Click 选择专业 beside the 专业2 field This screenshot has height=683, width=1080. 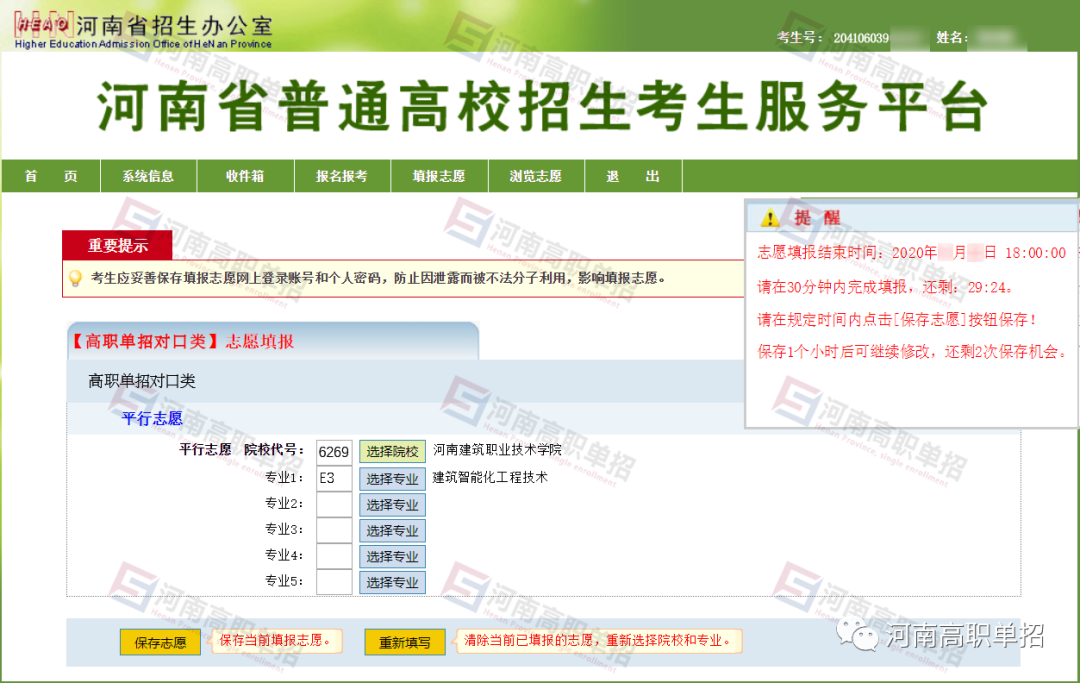(393, 503)
